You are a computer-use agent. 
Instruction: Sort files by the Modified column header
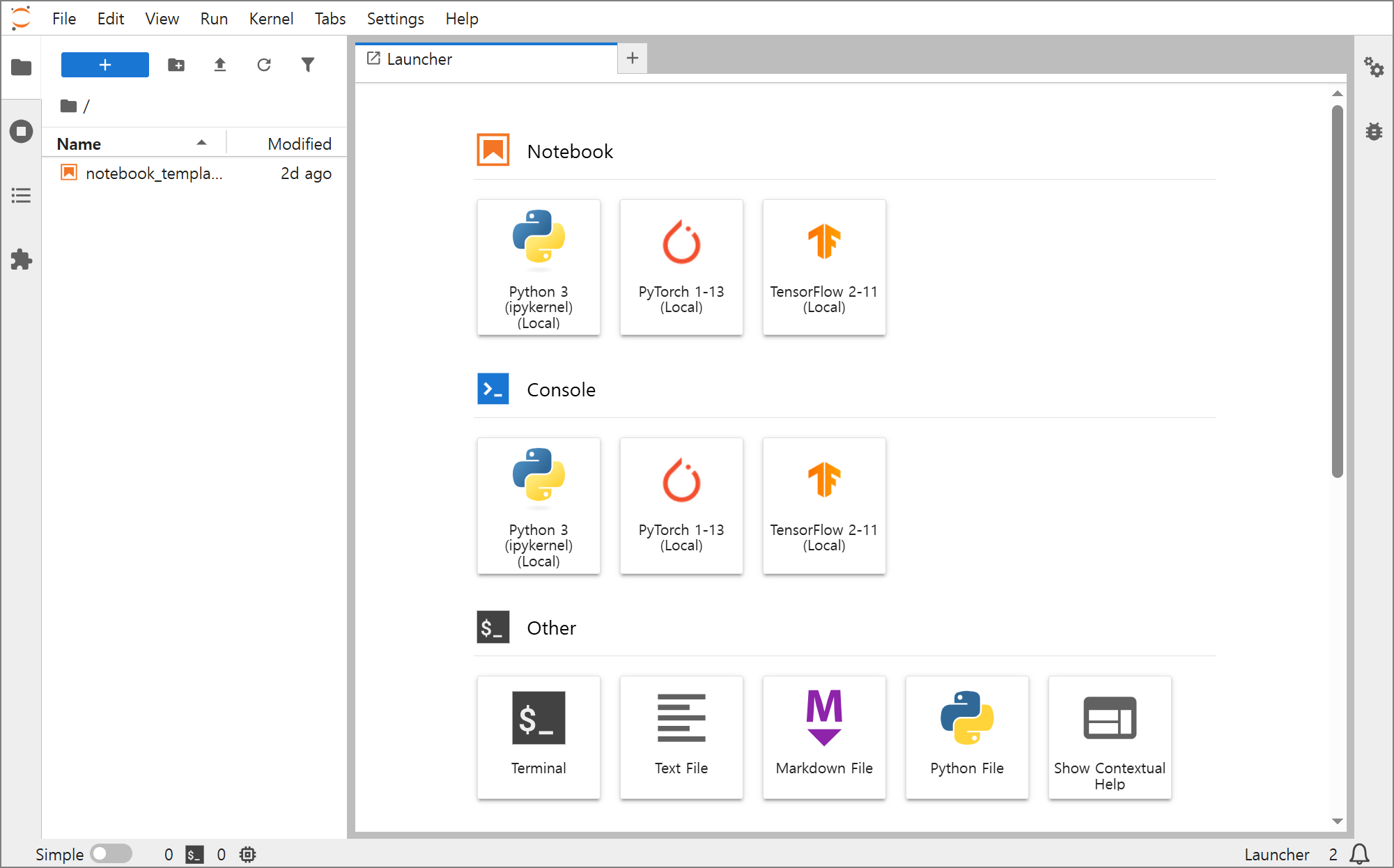click(299, 144)
